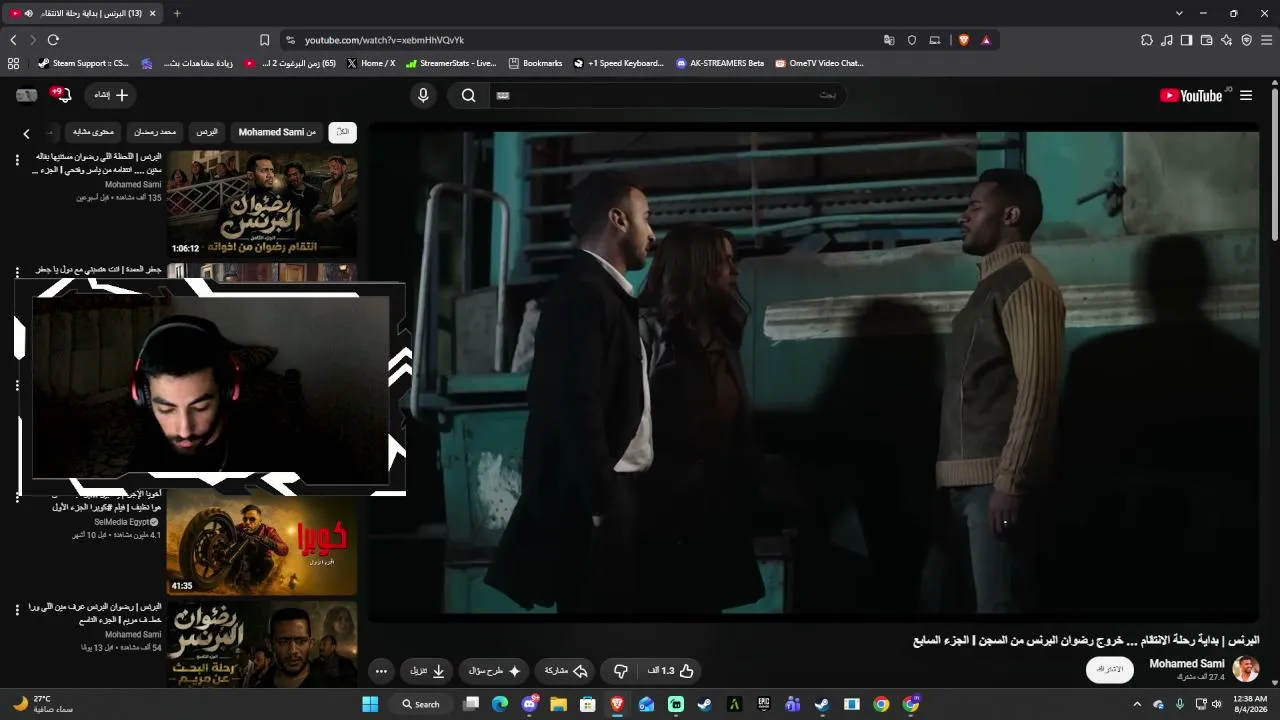Open options menu for the 1:06:12 video
This screenshot has height=720, width=1280.
[x=17, y=160]
